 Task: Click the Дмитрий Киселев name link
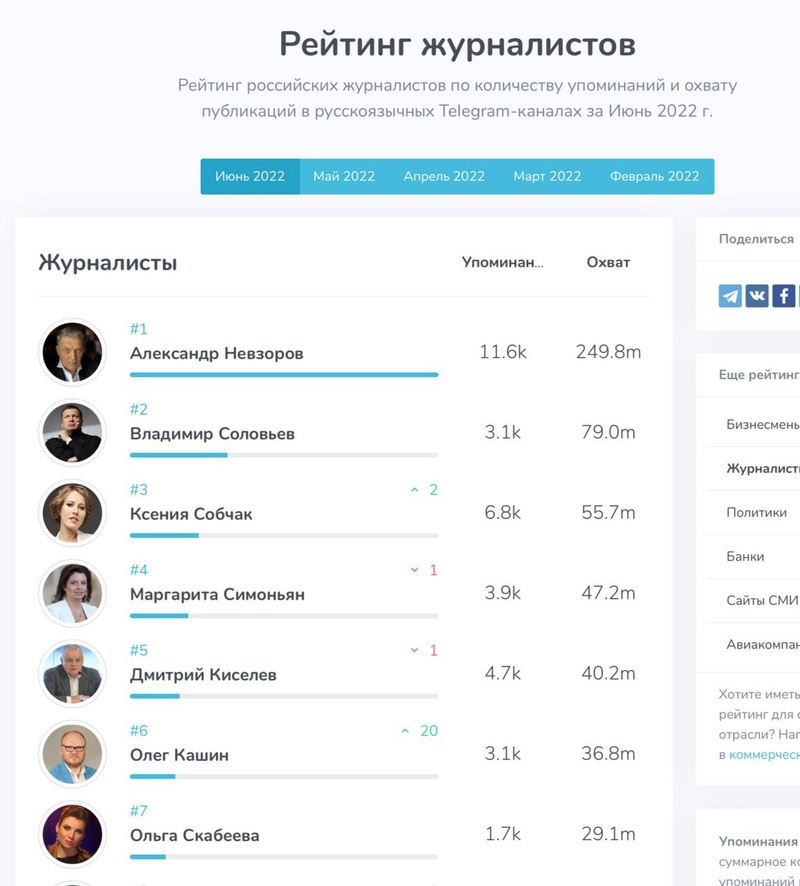203,675
